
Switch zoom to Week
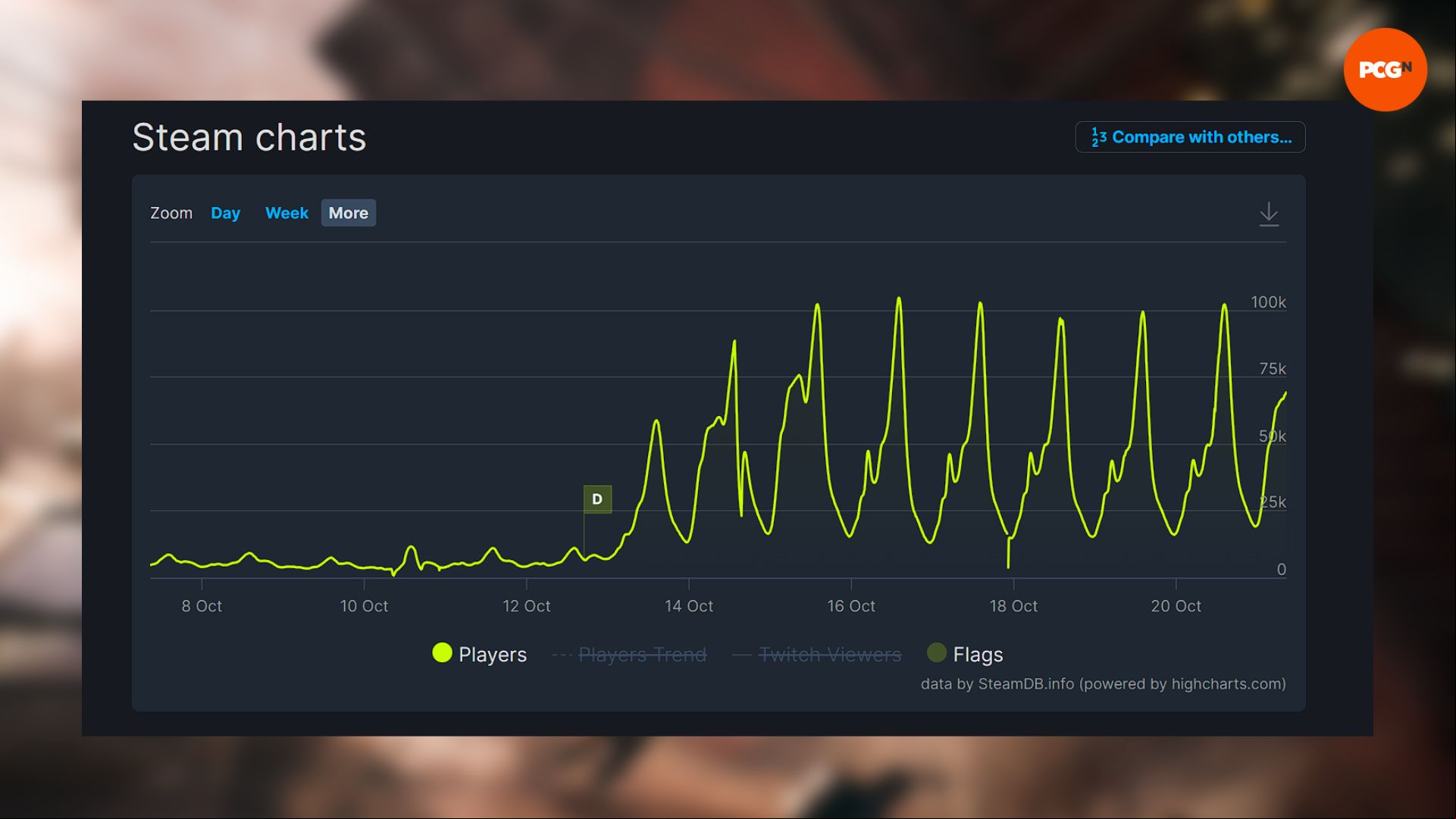(x=287, y=213)
